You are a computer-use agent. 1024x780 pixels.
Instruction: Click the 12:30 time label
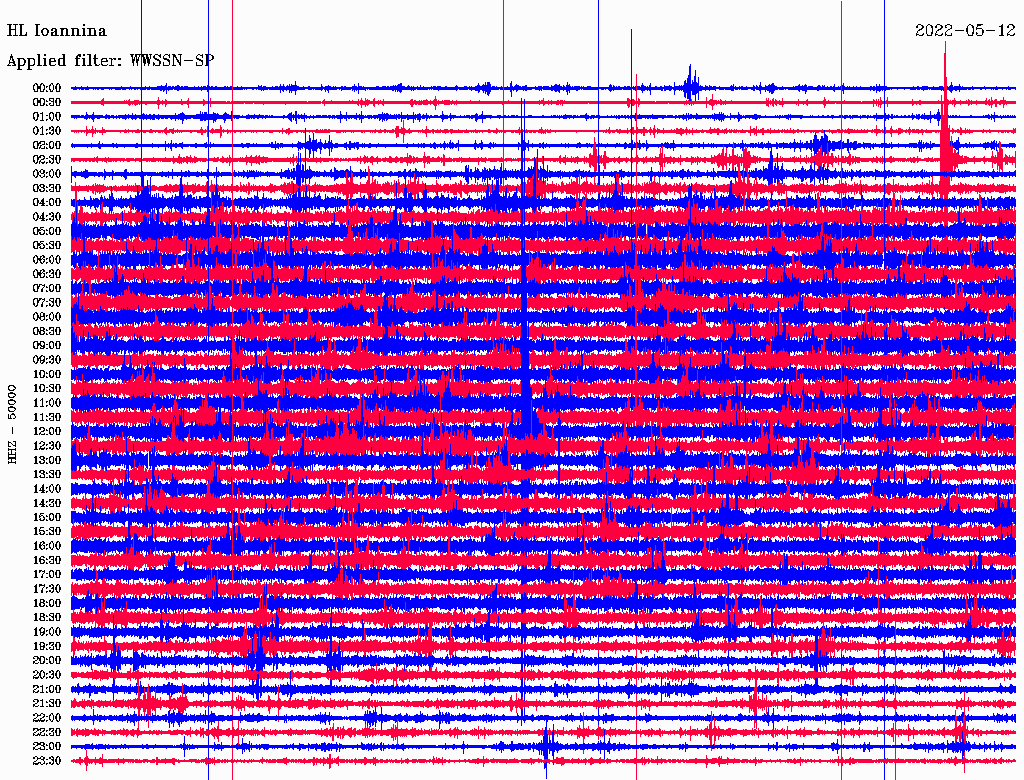47,446
